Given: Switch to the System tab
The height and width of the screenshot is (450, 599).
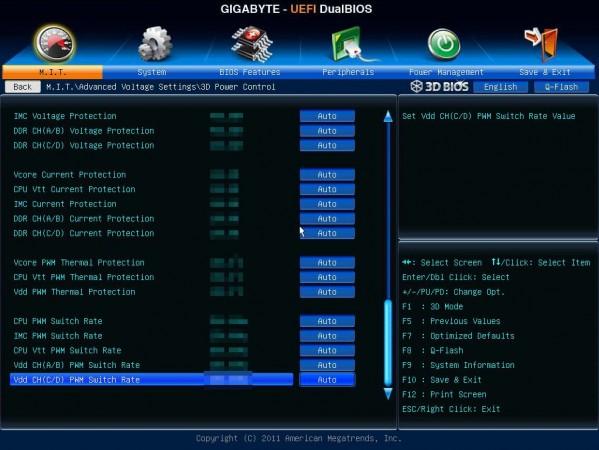Looking at the screenshot, I should click(x=152, y=72).
